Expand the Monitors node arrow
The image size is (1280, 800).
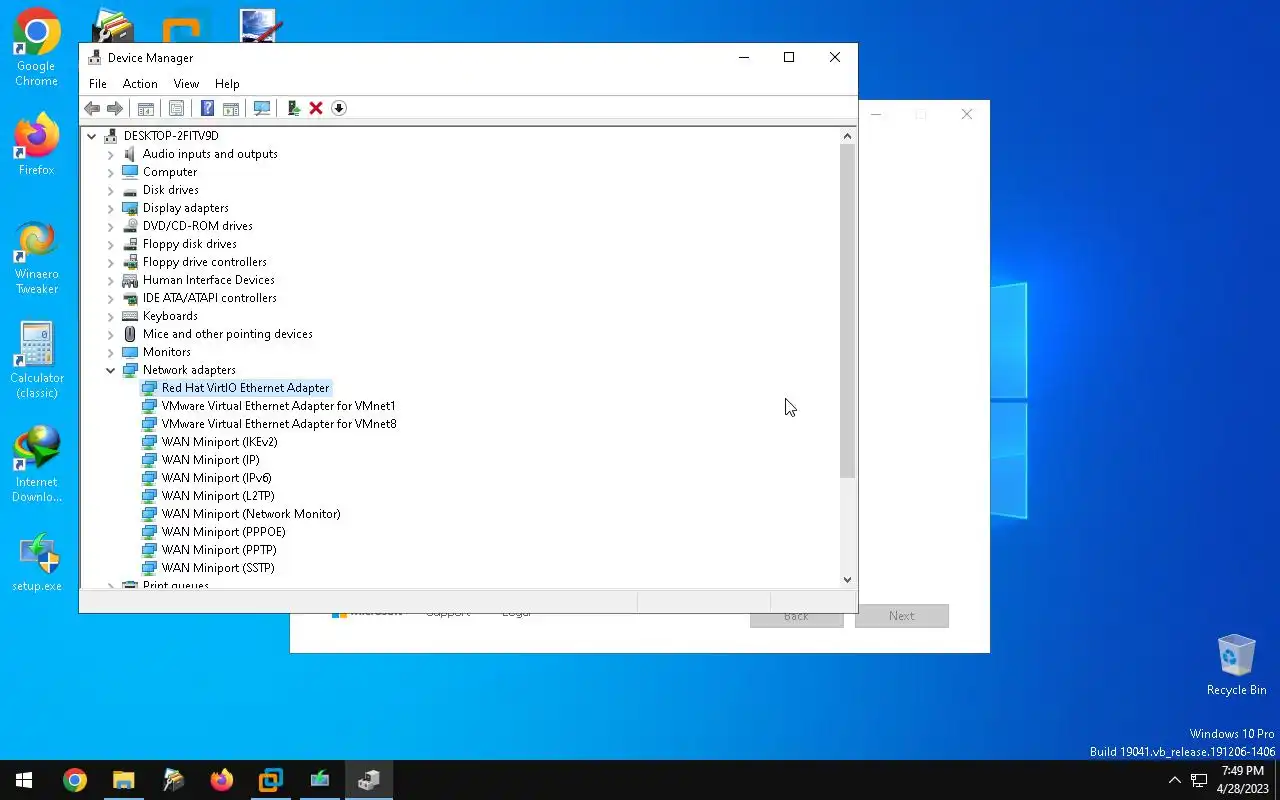pos(111,352)
